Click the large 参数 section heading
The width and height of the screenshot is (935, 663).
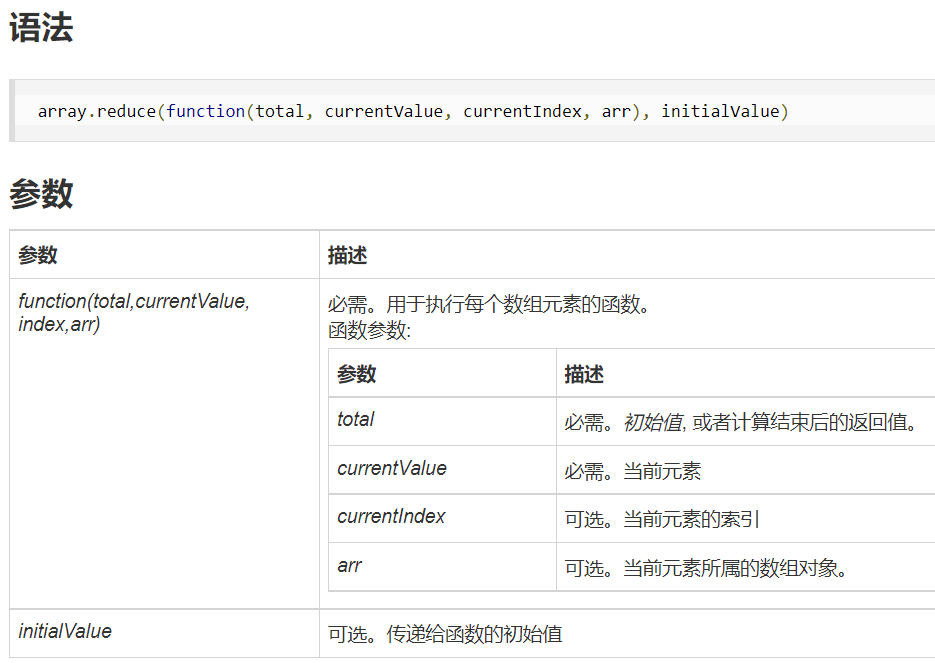41,194
